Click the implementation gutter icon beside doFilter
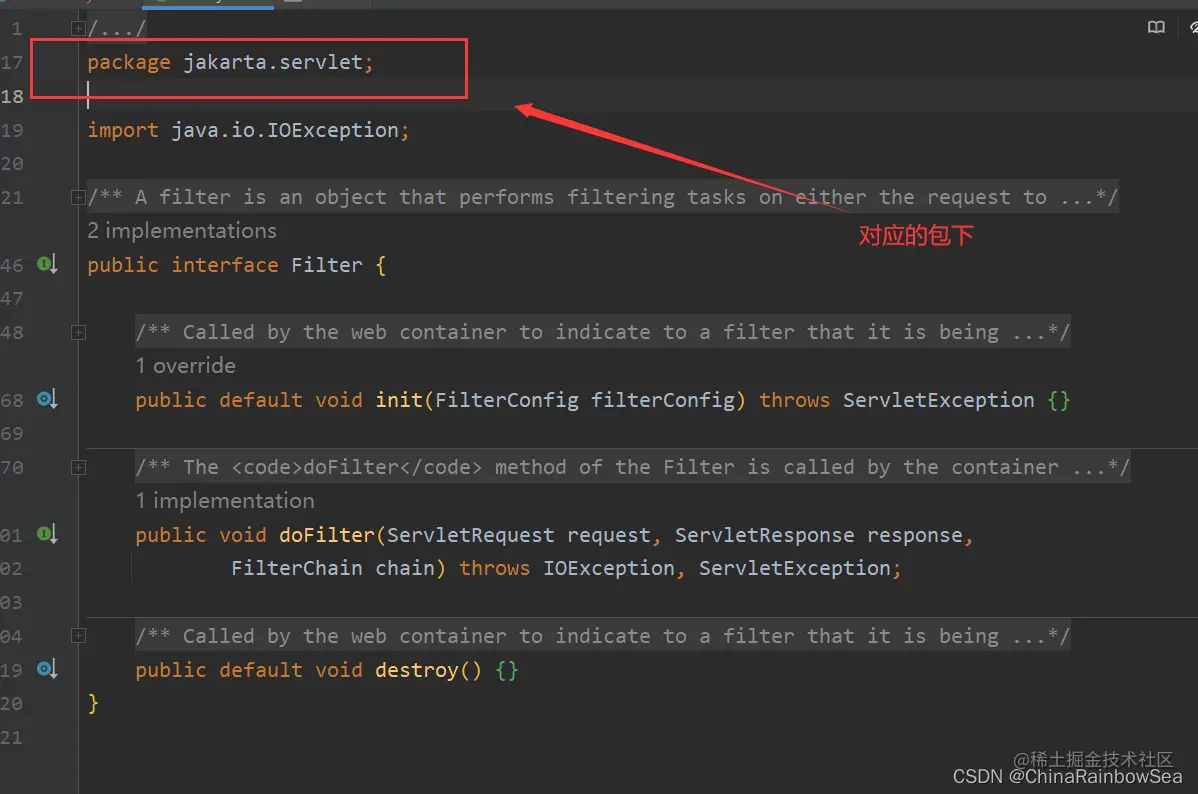Image resolution: width=1198 pixels, height=794 pixels. (47, 534)
